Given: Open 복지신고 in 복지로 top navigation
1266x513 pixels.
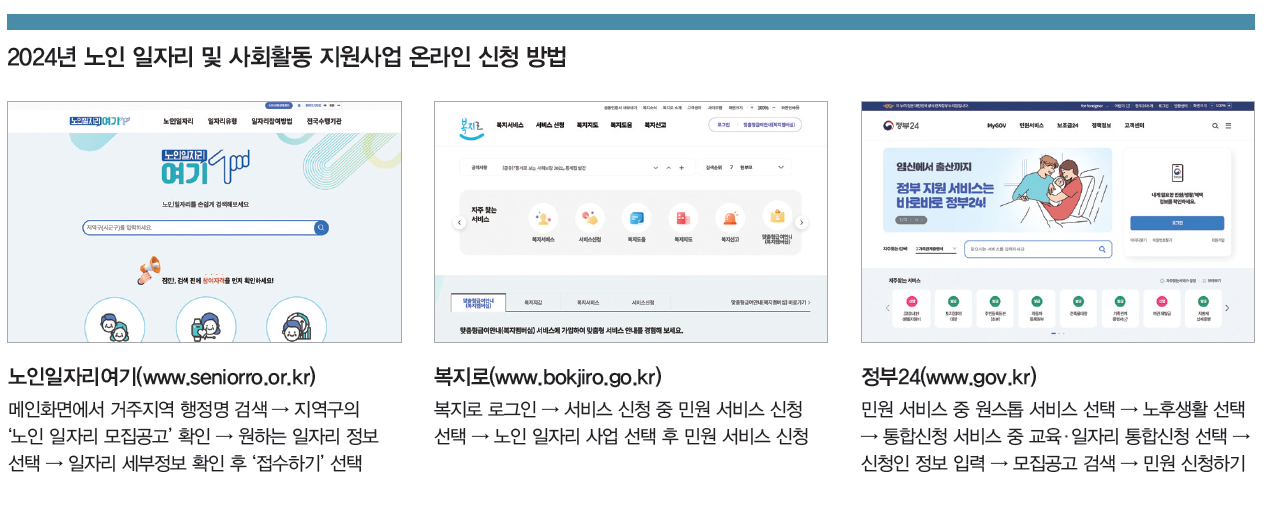Looking at the screenshot, I should (655, 126).
